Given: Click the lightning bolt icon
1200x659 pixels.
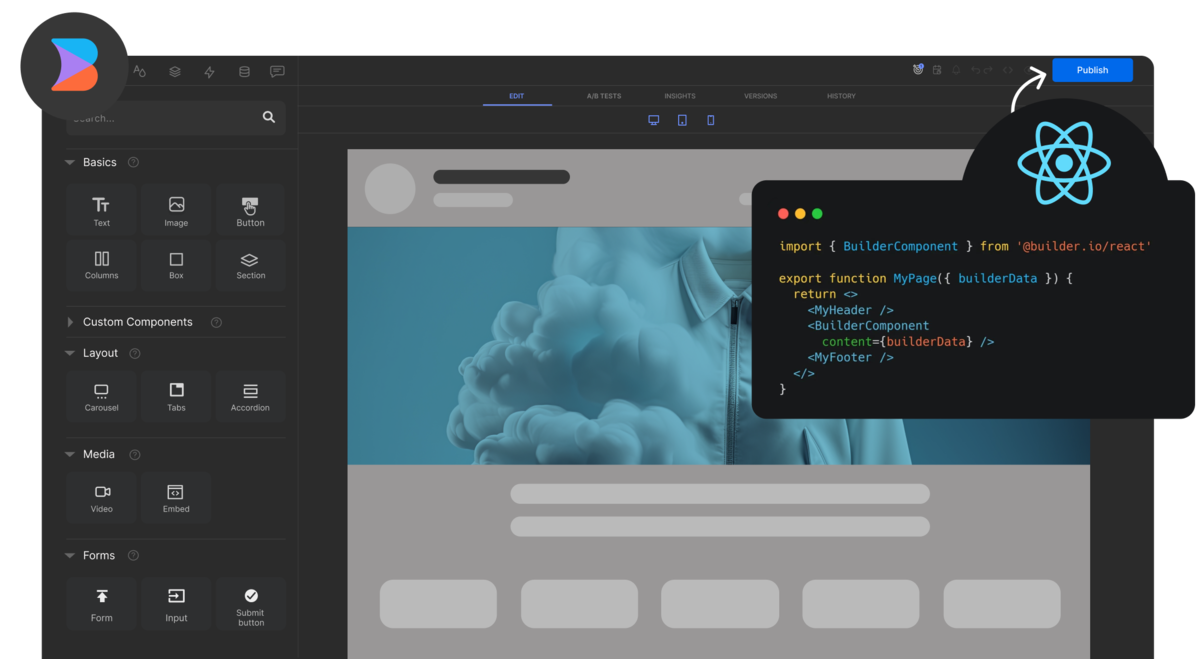Looking at the screenshot, I should click(x=209, y=72).
